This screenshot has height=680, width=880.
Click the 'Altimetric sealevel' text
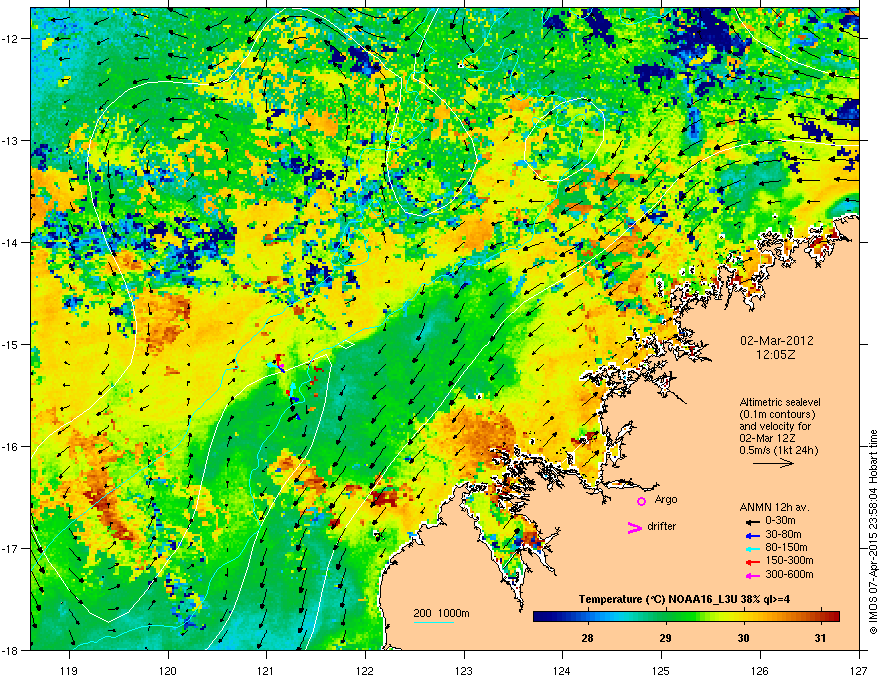click(x=780, y=402)
